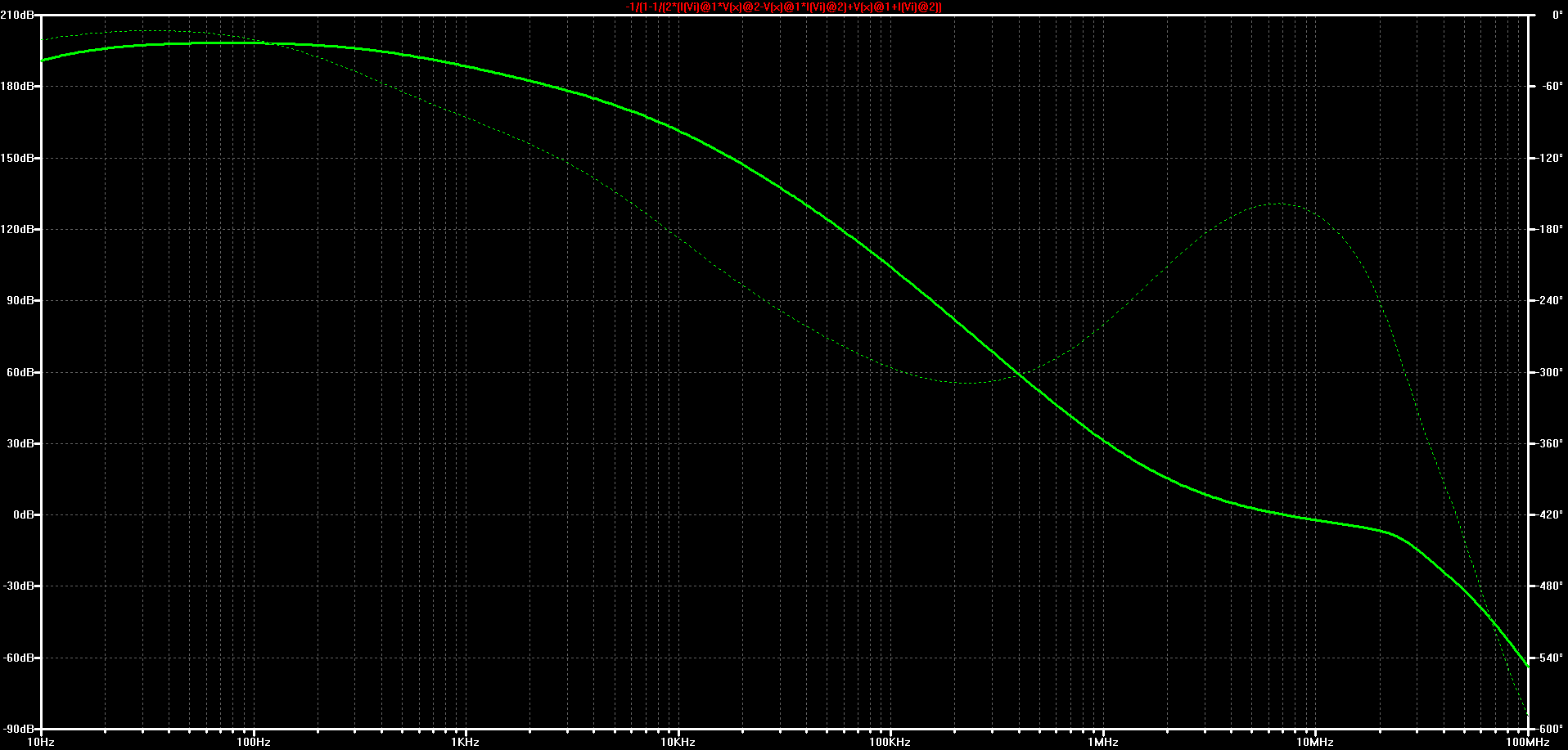Click the -180° phase axis label

pos(1549,229)
